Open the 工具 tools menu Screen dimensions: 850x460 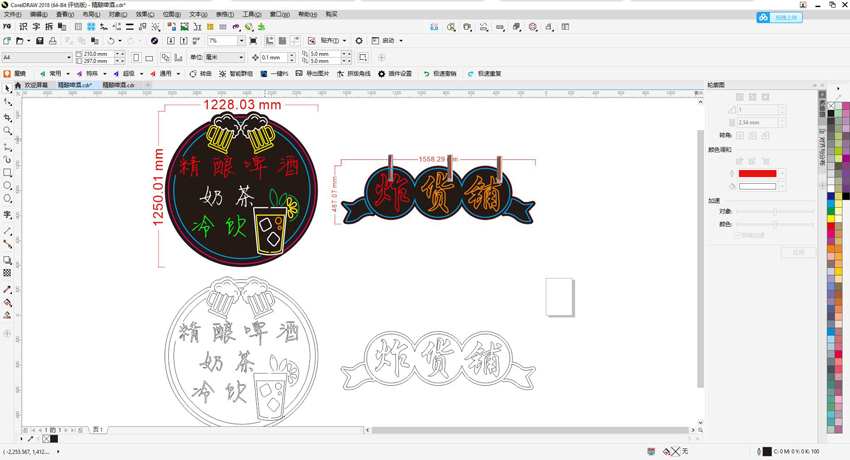click(x=252, y=15)
